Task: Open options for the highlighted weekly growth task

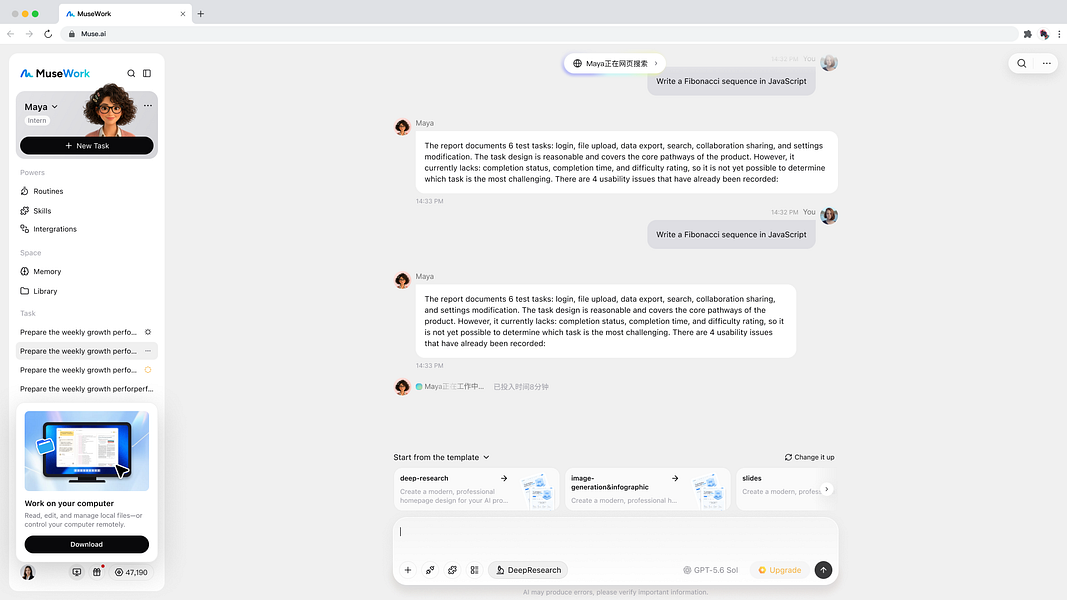Action: (148, 351)
